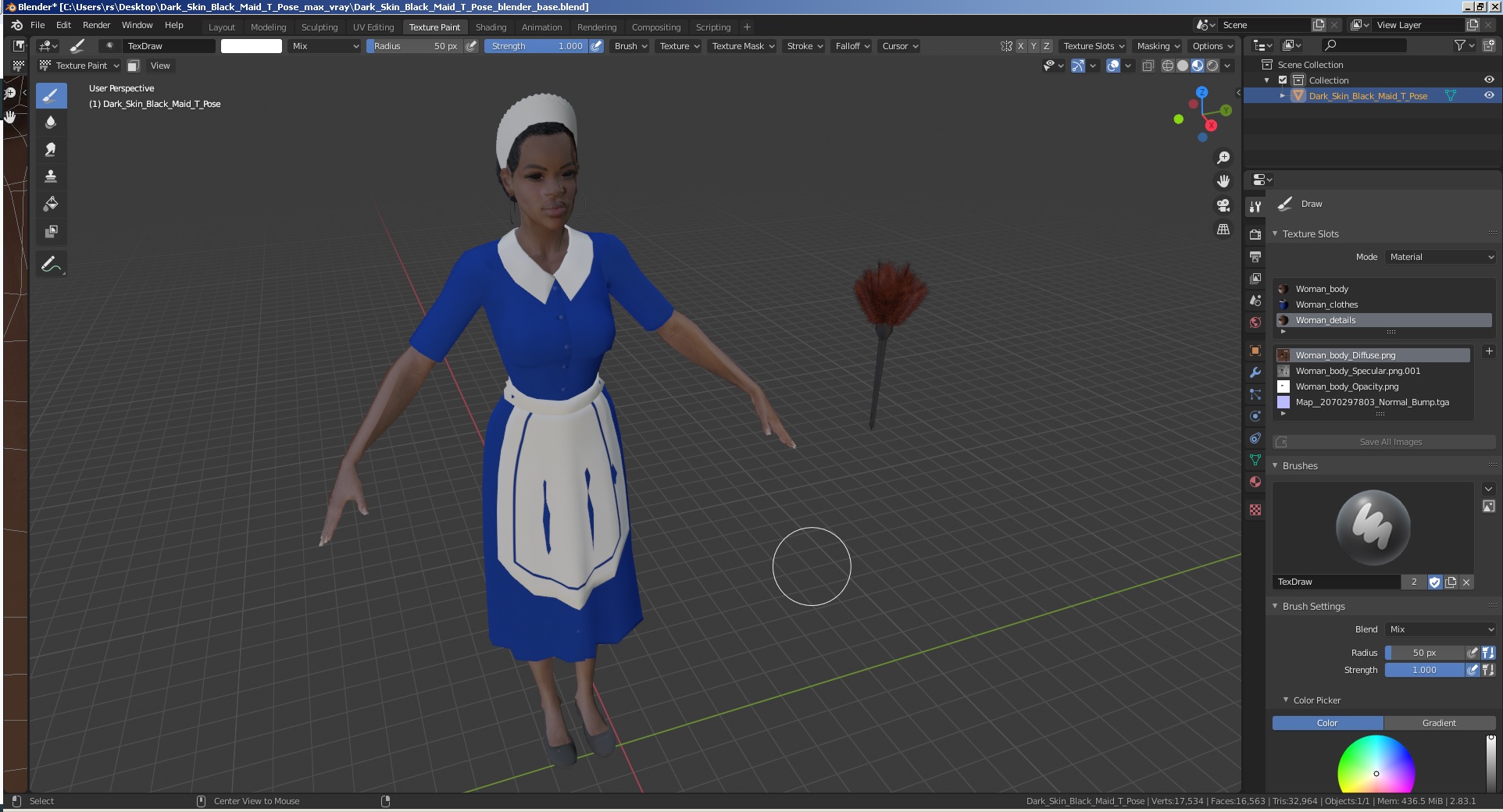The width and height of the screenshot is (1503, 812).
Task: Toggle Z axis symmetry
Action: (1047, 46)
